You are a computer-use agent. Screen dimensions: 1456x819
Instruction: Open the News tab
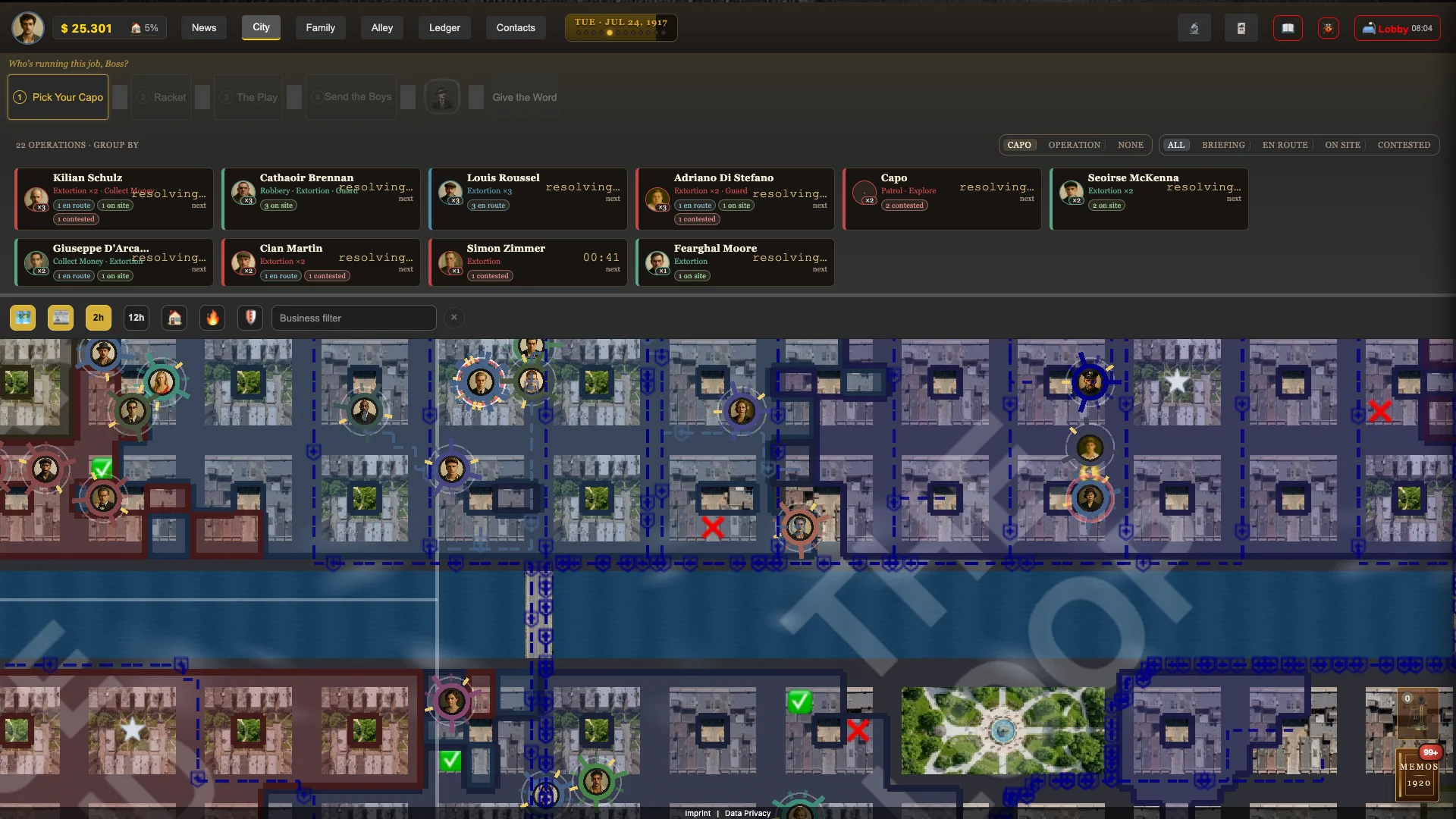click(x=204, y=28)
